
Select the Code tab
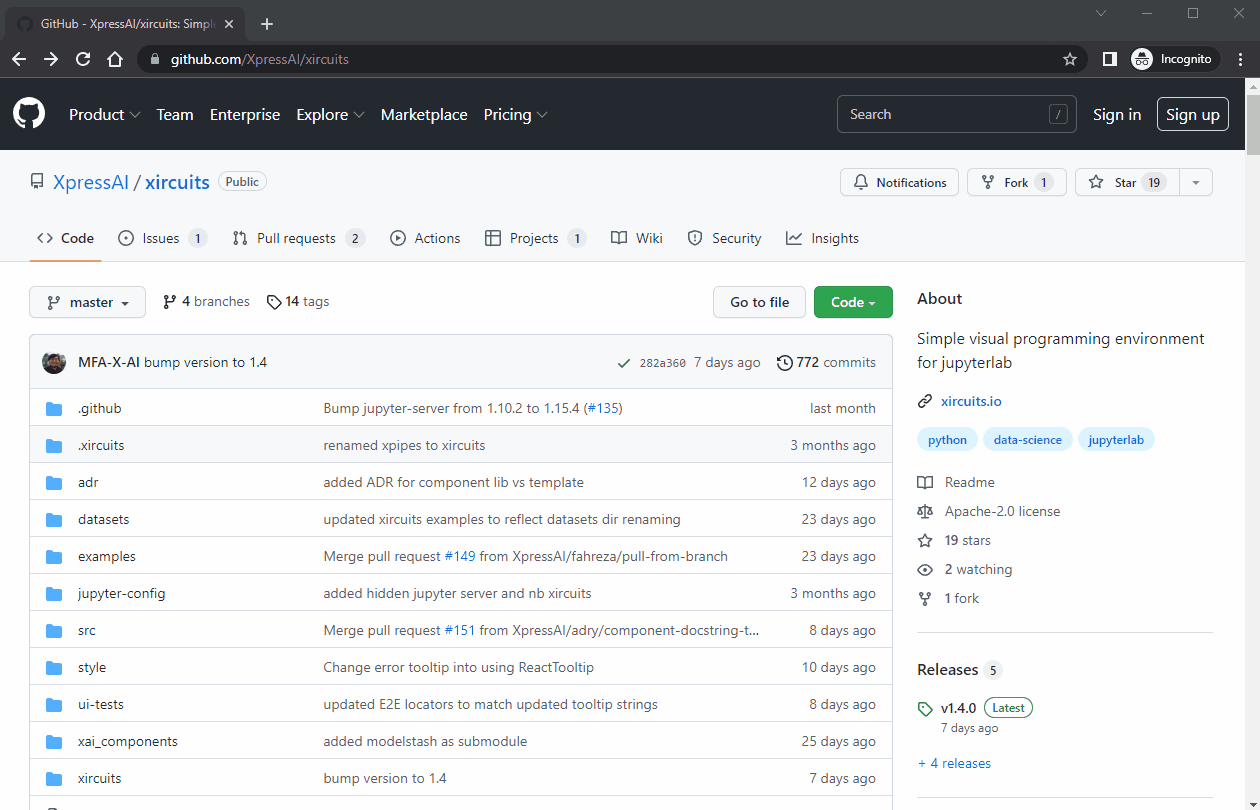65,238
